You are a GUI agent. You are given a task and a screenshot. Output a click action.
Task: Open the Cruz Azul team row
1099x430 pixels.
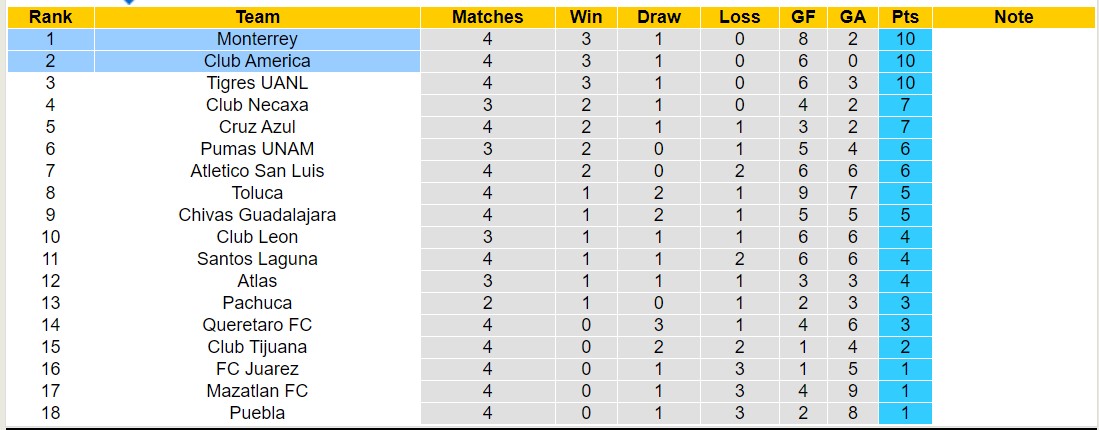click(257, 127)
